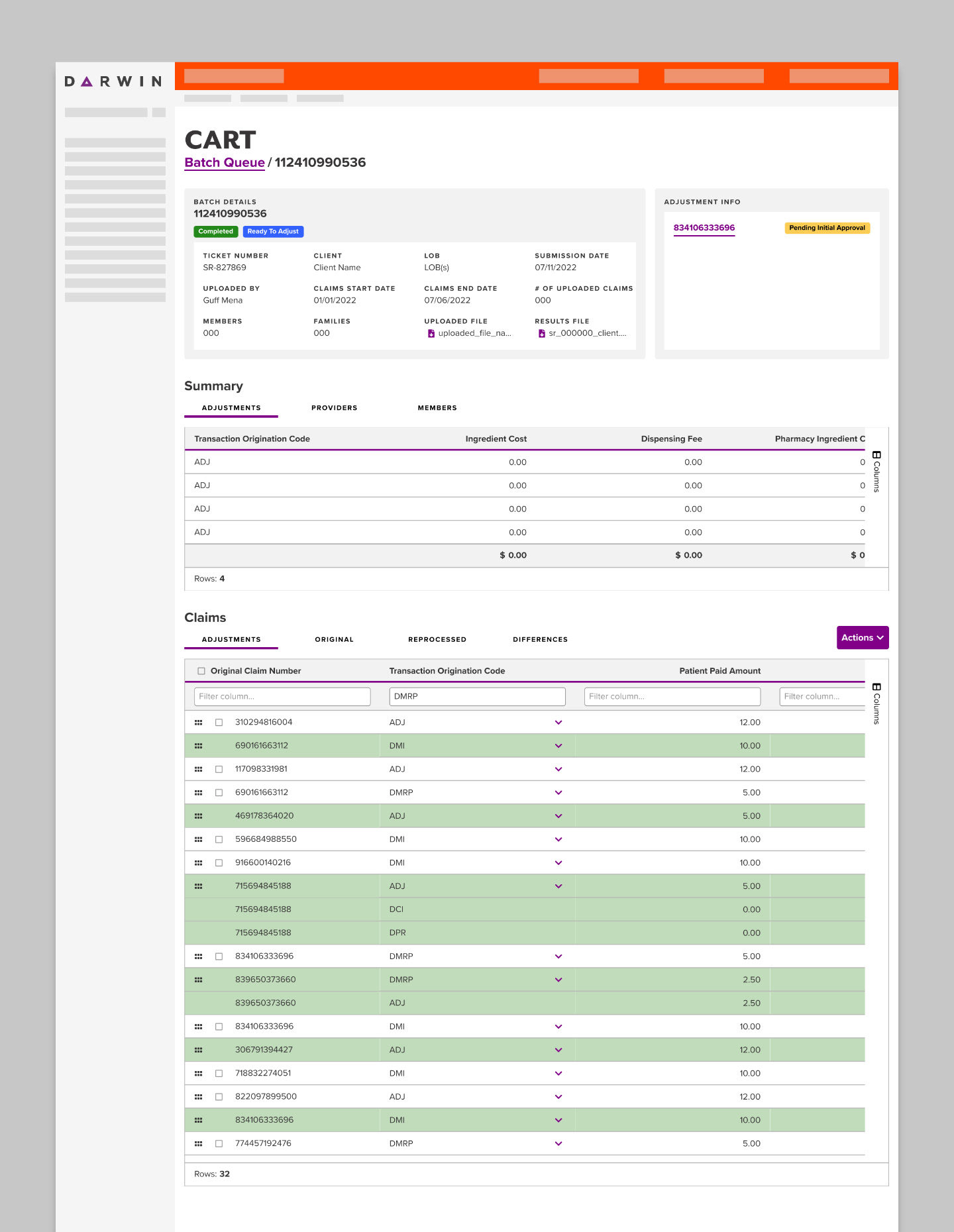Check the box for claim 774457192476
This screenshot has width=954, height=1232.
219,1144
